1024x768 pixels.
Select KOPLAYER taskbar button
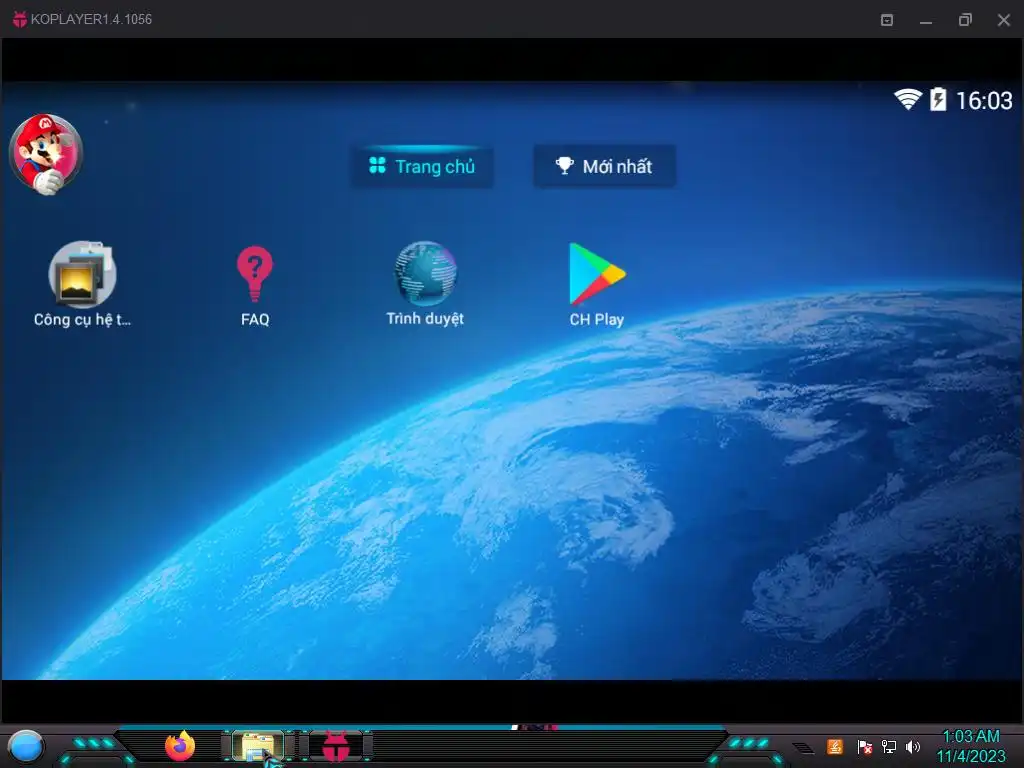336,746
